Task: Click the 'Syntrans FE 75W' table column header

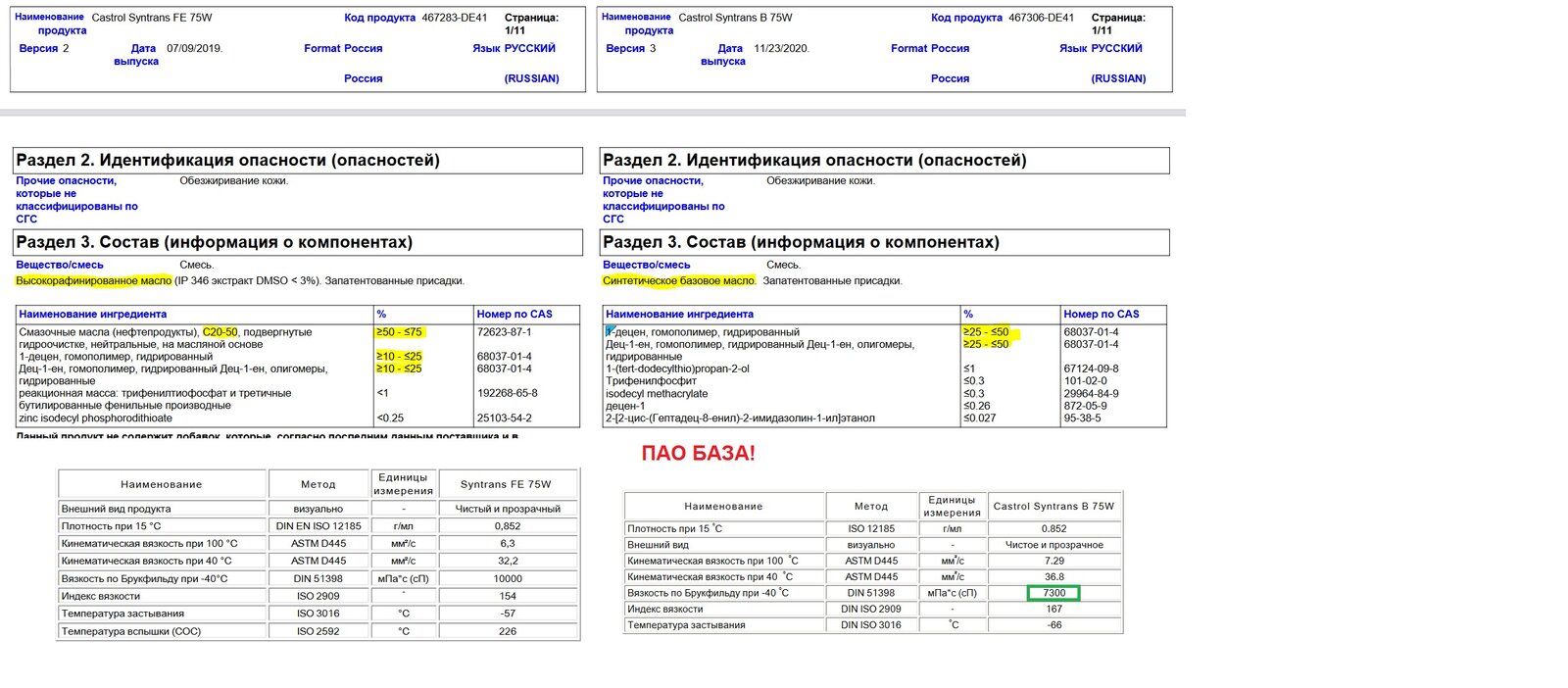Action: point(506,484)
